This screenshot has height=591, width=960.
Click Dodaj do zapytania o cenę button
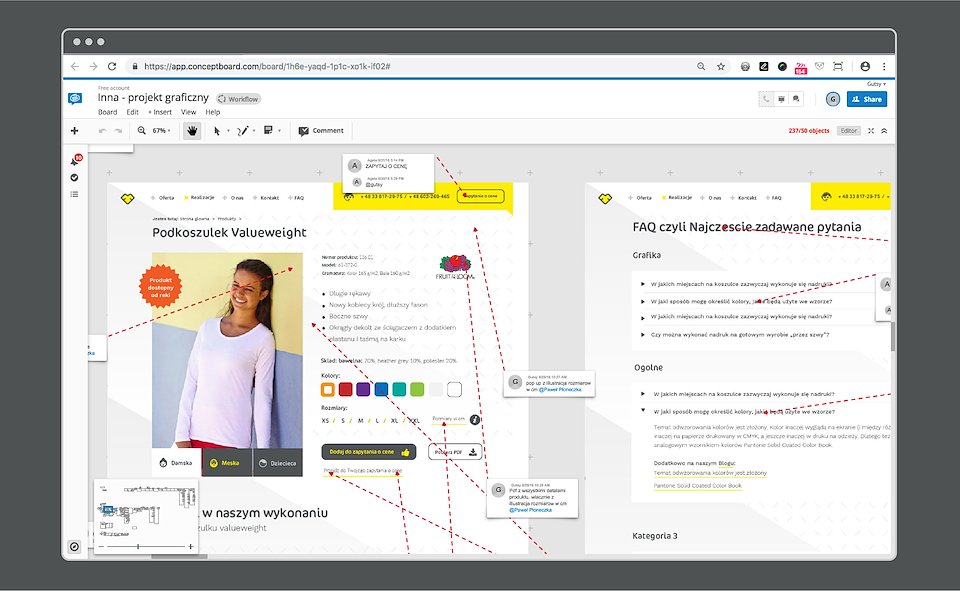pos(369,452)
